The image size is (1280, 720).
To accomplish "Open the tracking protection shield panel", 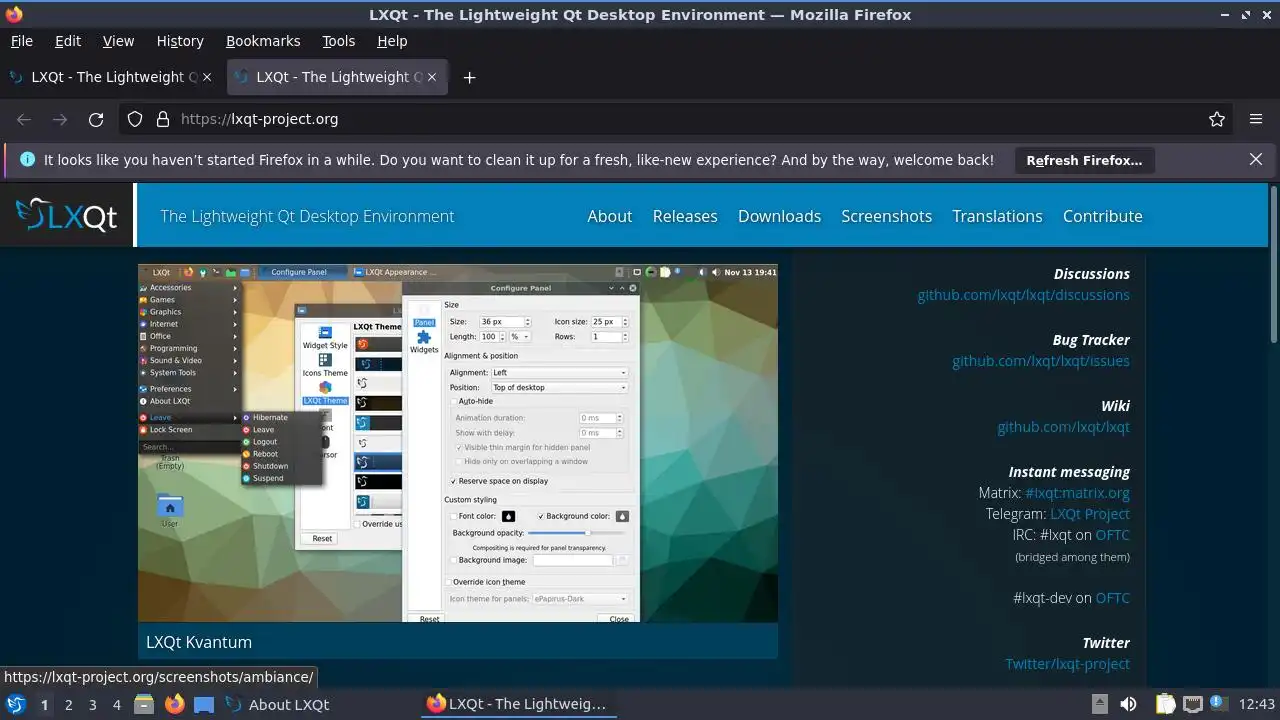I will 135,119.
